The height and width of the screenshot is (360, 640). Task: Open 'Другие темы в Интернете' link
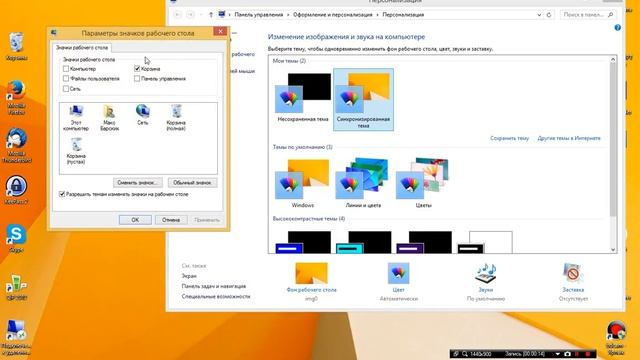(569, 138)
